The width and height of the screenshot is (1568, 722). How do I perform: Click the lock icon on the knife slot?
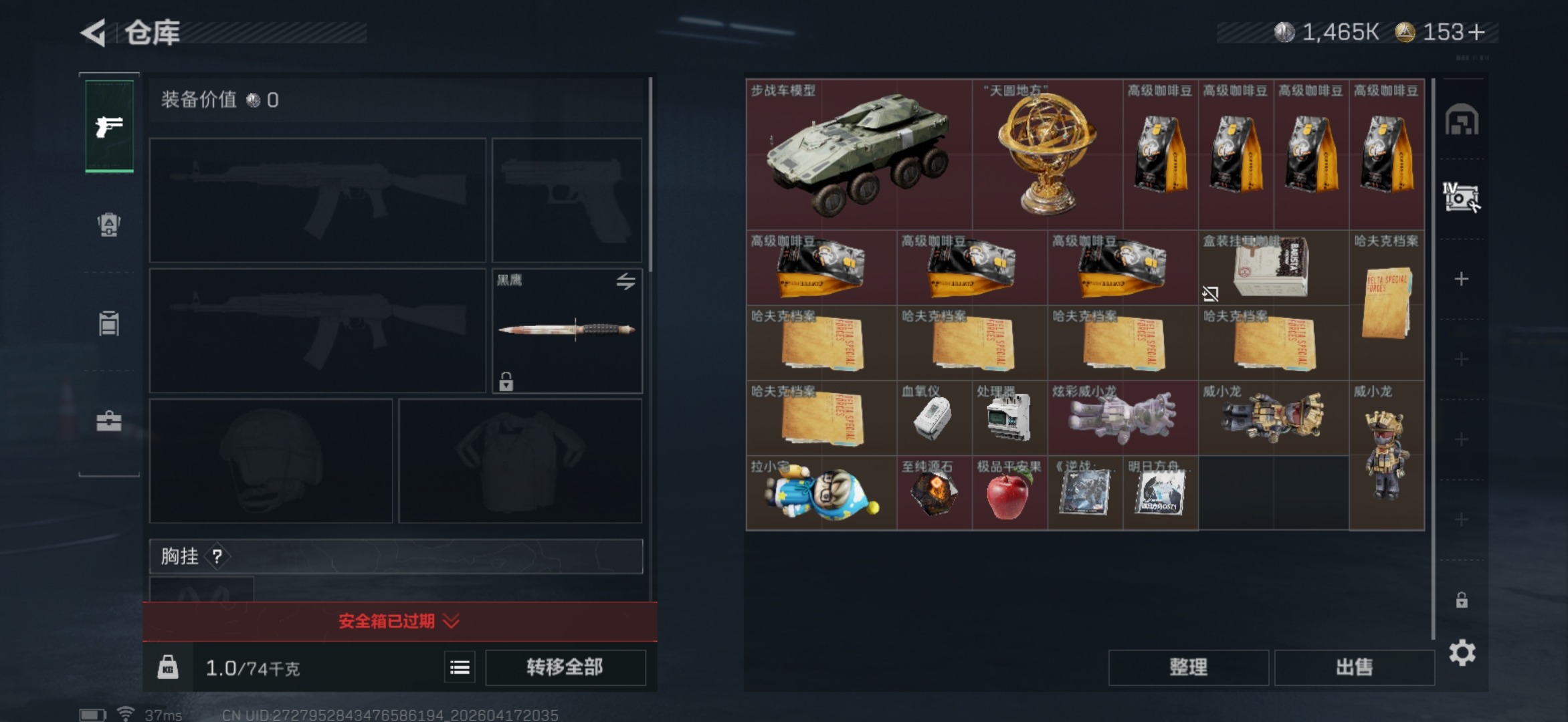coord(506,382)
